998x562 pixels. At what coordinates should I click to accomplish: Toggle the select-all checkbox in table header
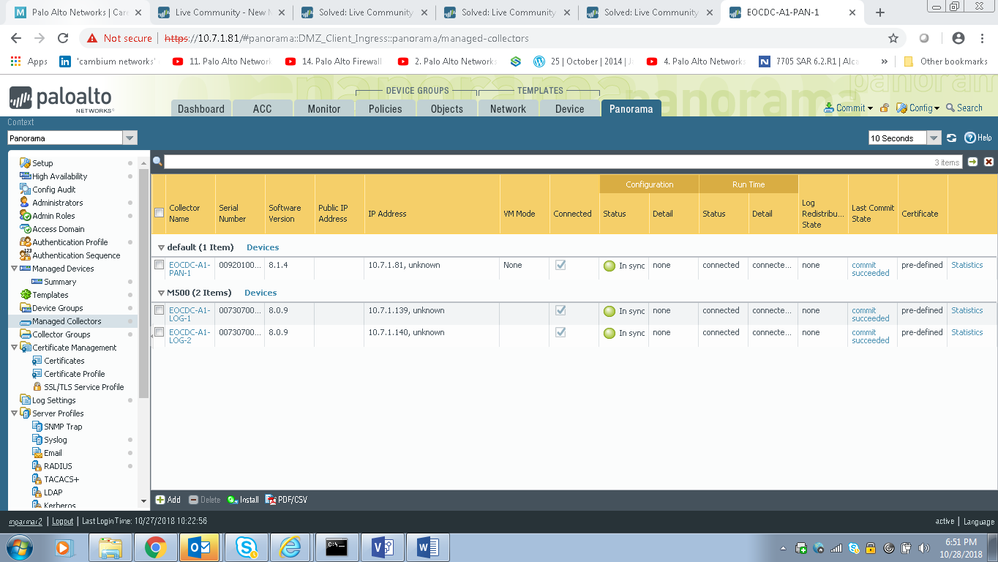pyautogui.click(x=159, y=213)
